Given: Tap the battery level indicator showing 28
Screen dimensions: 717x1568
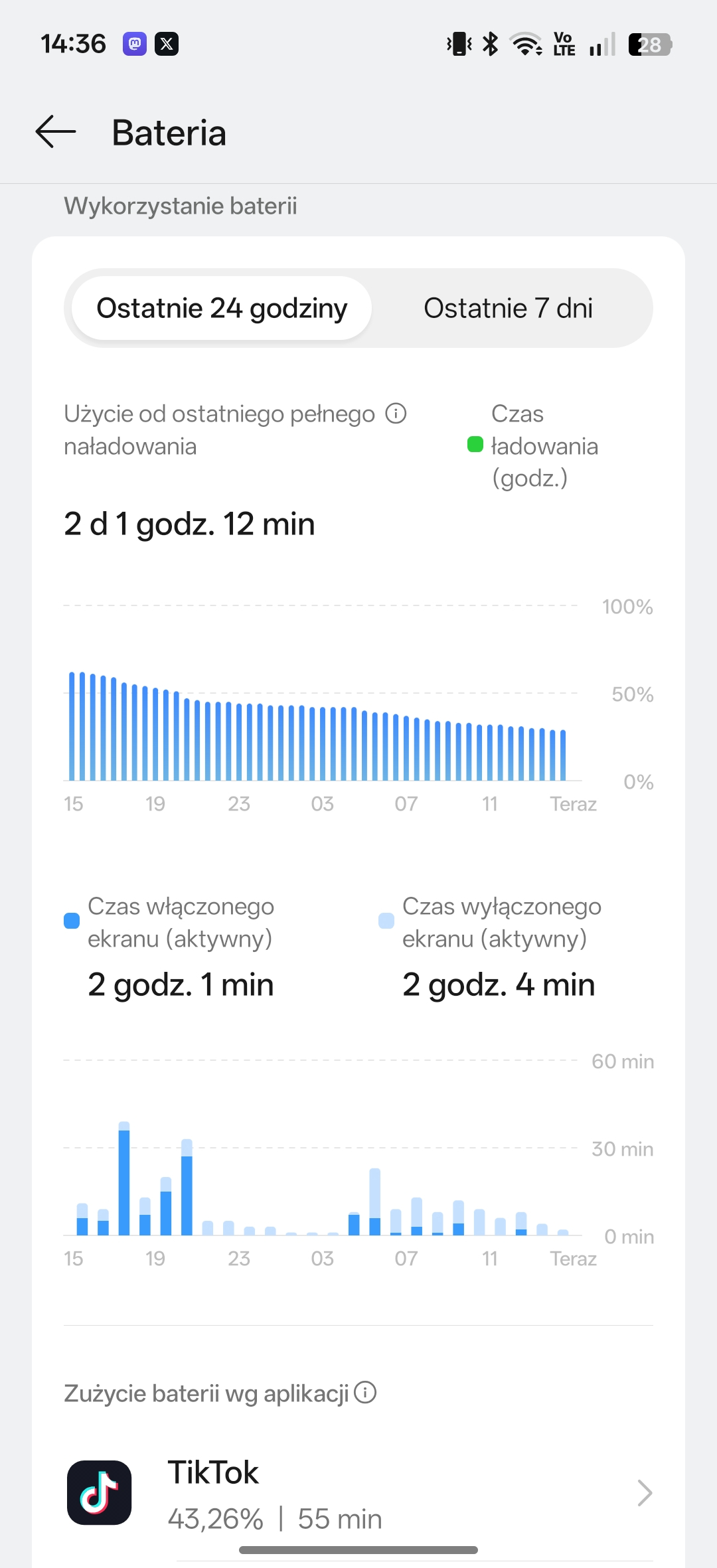Looking at the screenshot, I should point(649,44).
